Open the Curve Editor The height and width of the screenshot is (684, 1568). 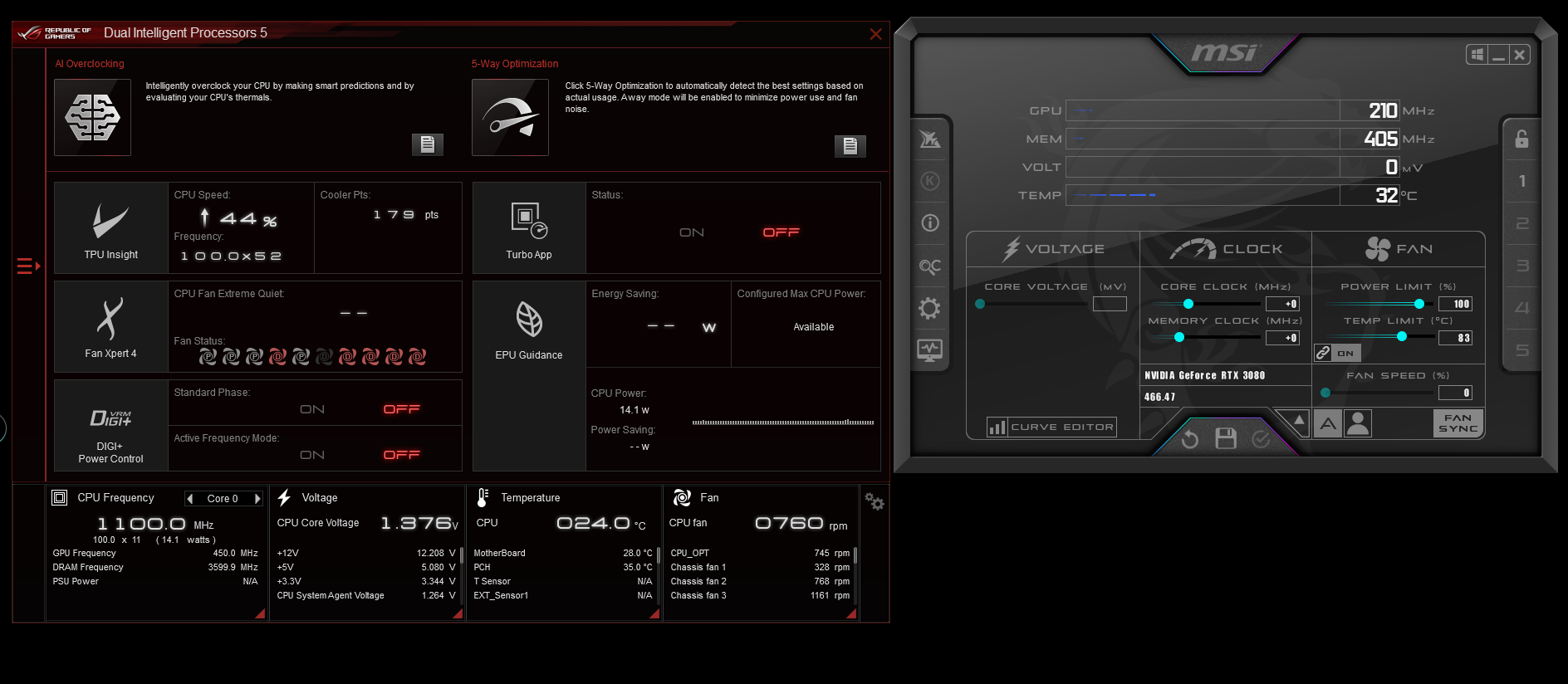click(x=1051, y=427)
